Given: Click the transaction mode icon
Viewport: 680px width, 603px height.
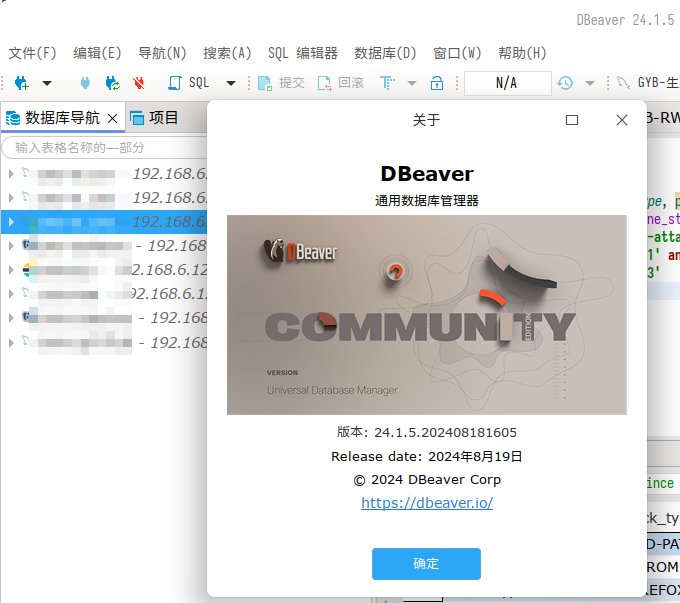Looking at the screenshot, I should pos(387,83).
